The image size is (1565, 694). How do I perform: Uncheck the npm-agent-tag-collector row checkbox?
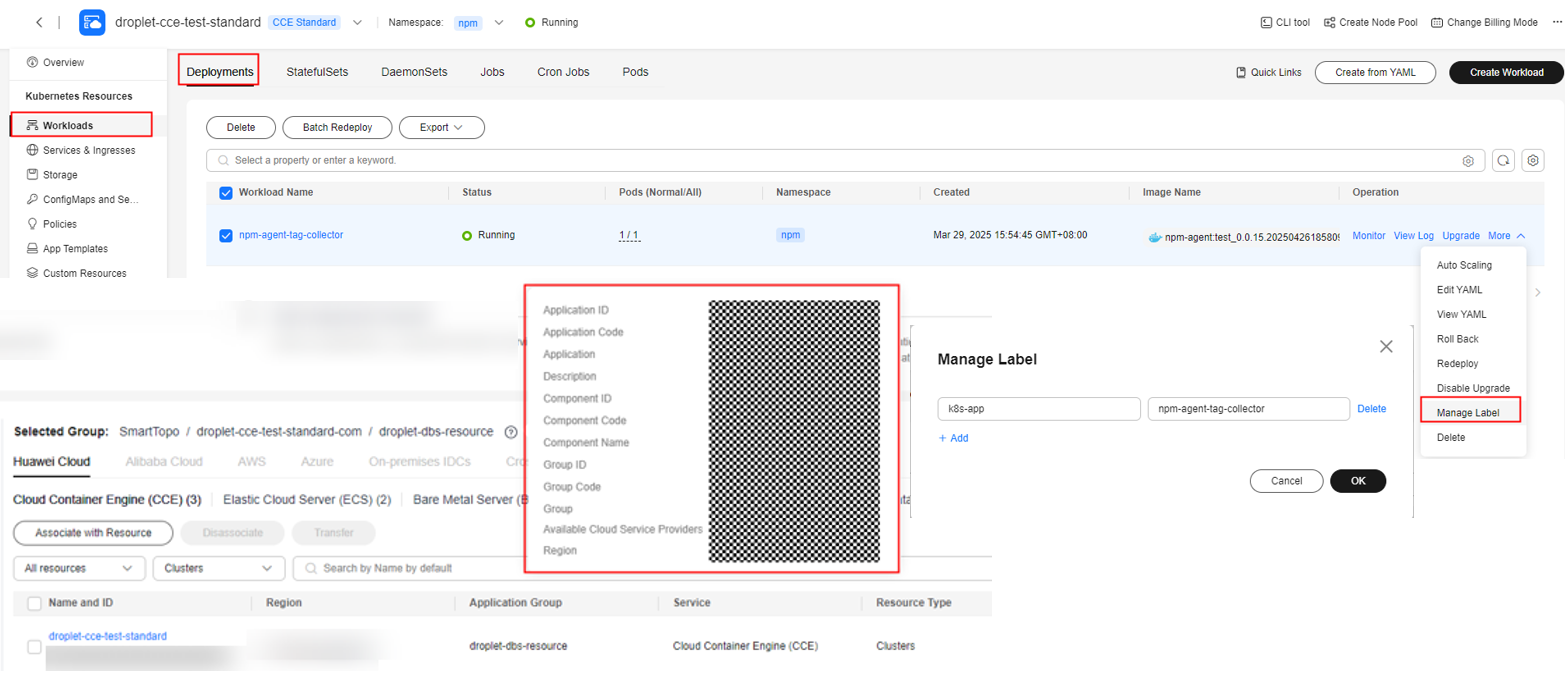point(226,236)
